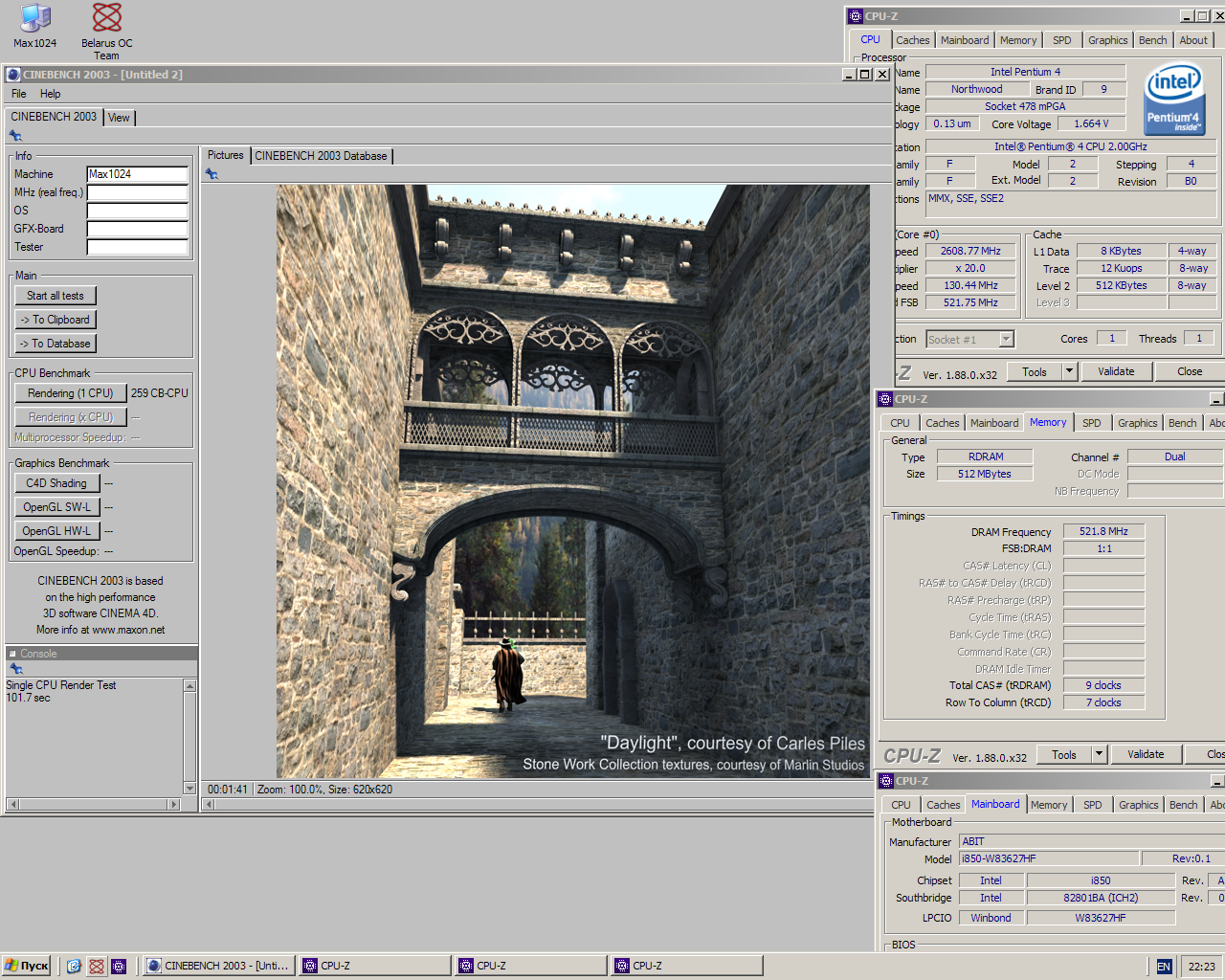This screenshot has width=1225, height=980.
Task: Open the CINEBENCH 2003 Database tab
Action: click(321, 156)
